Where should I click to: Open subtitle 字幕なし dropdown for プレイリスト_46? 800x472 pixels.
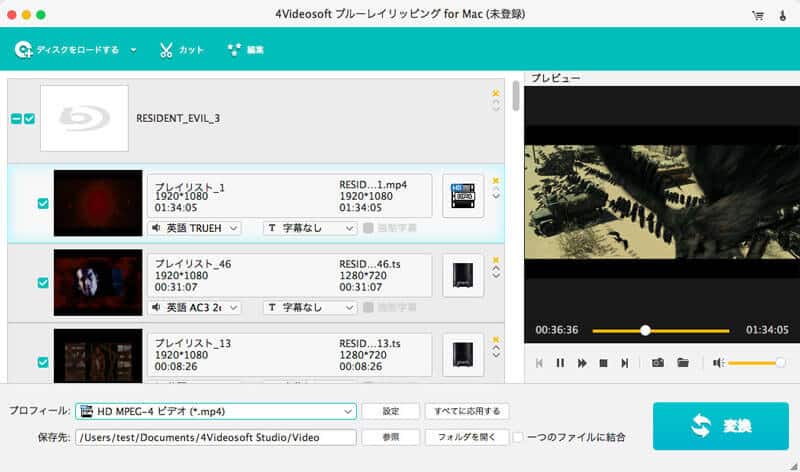[310, 307]
